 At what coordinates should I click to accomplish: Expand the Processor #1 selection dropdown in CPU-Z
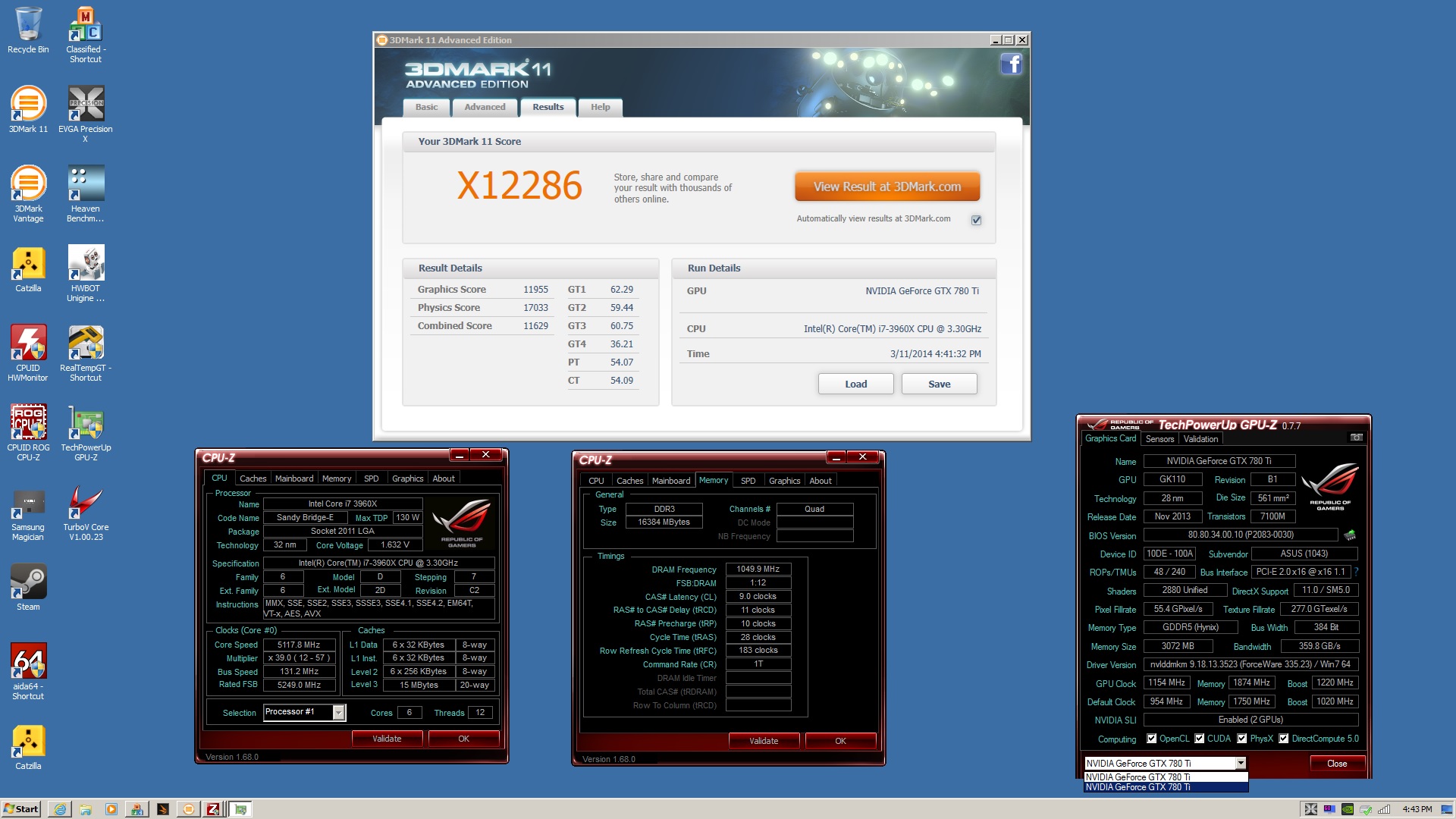[x=339, y=712]
